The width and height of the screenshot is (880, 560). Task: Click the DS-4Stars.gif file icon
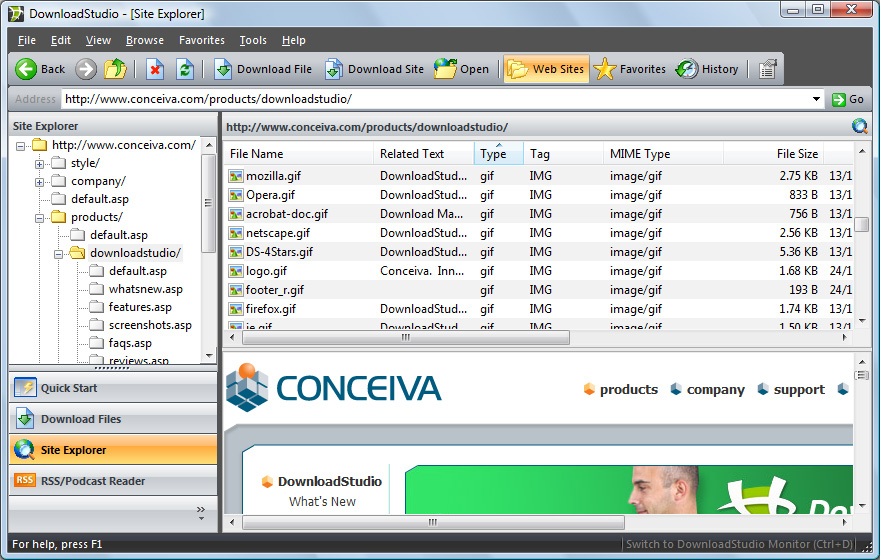(235, 252)
